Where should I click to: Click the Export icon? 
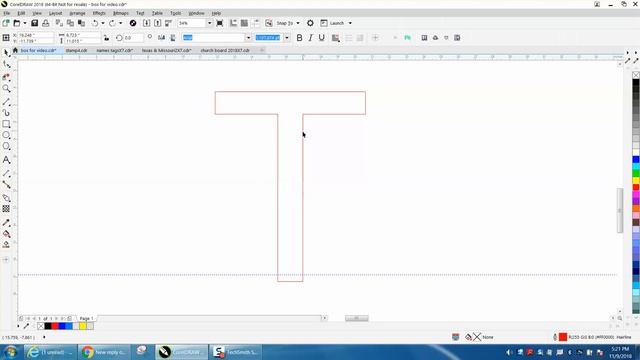[158, 23]
